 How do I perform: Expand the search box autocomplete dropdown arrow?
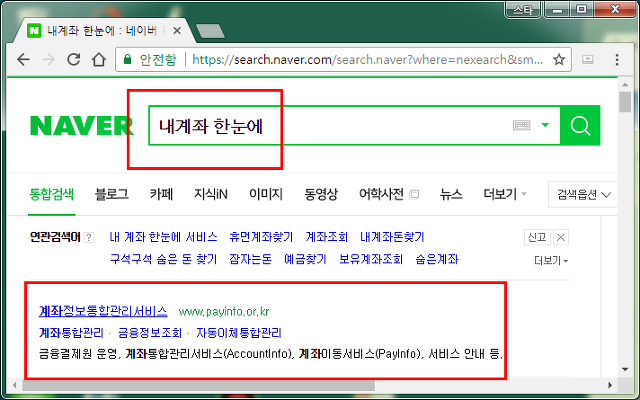[545, 125]
